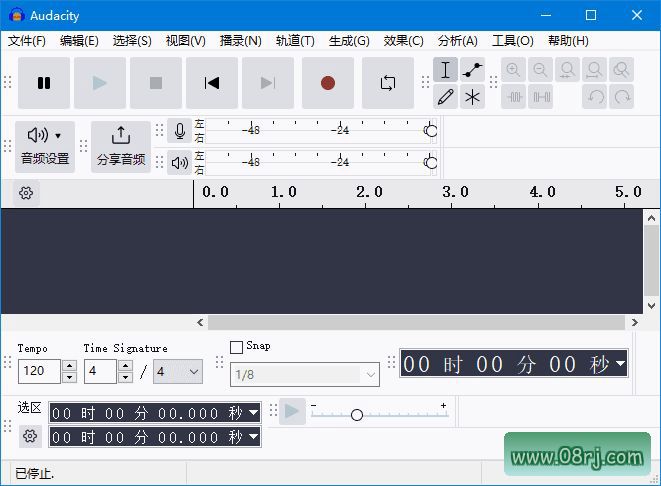
Task: Click Silence audio selection icon
Action: point(540,97)
